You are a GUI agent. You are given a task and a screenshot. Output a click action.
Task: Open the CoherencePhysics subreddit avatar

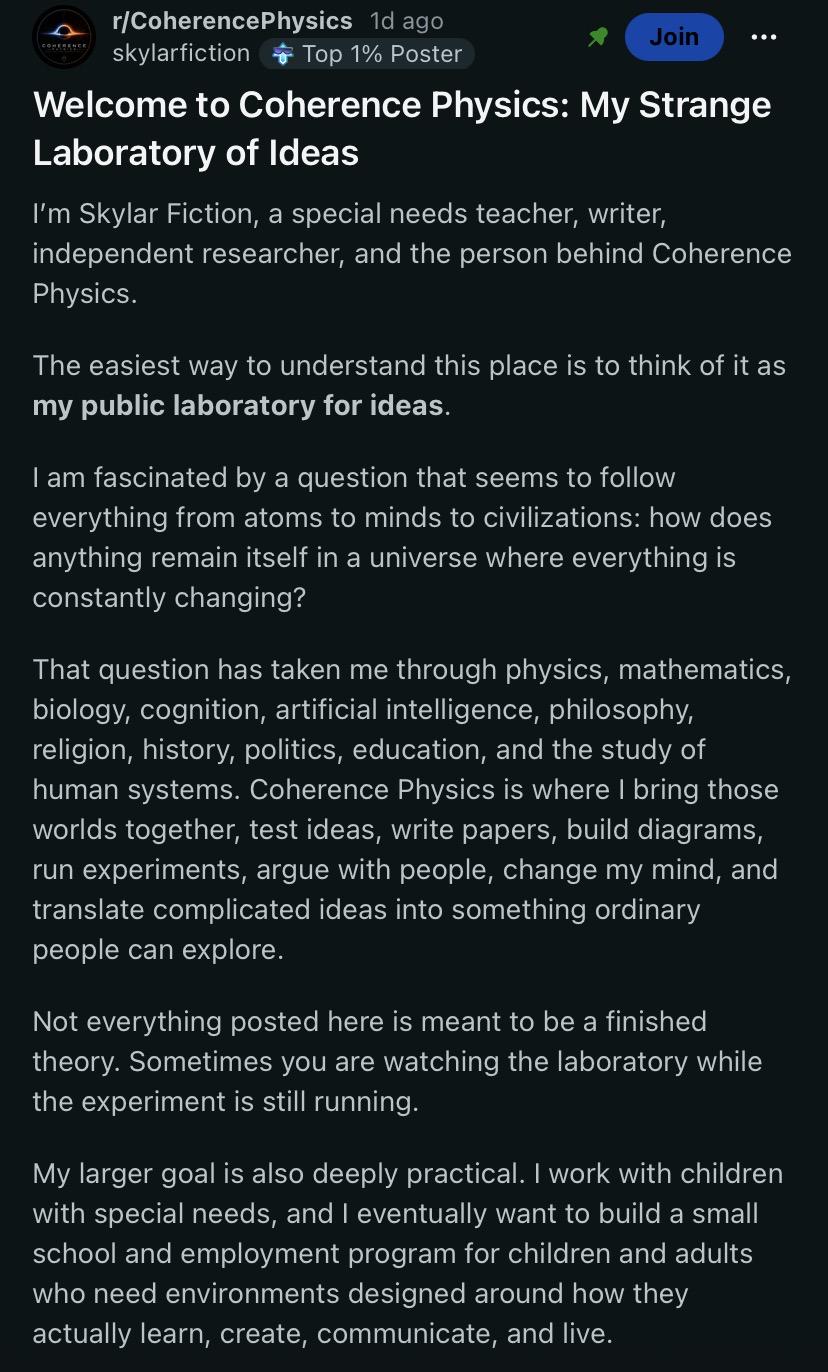point(64,37)
